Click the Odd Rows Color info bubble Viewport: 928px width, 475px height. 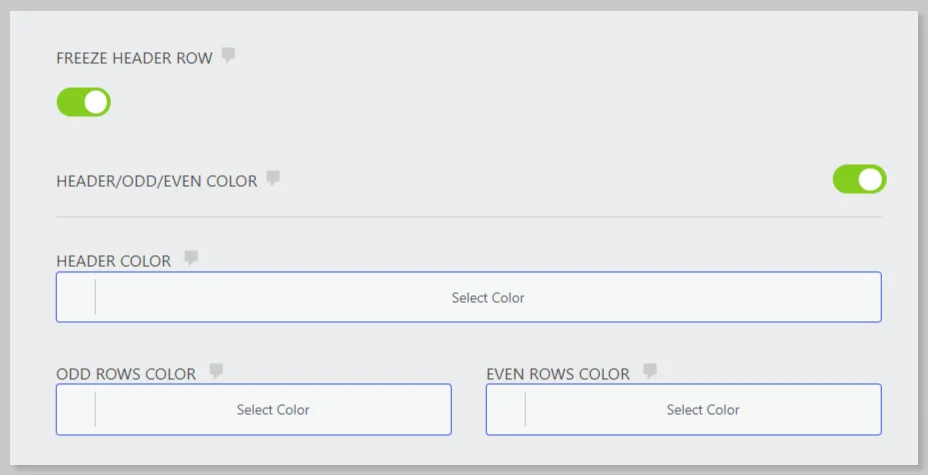[x=216, y=371]
